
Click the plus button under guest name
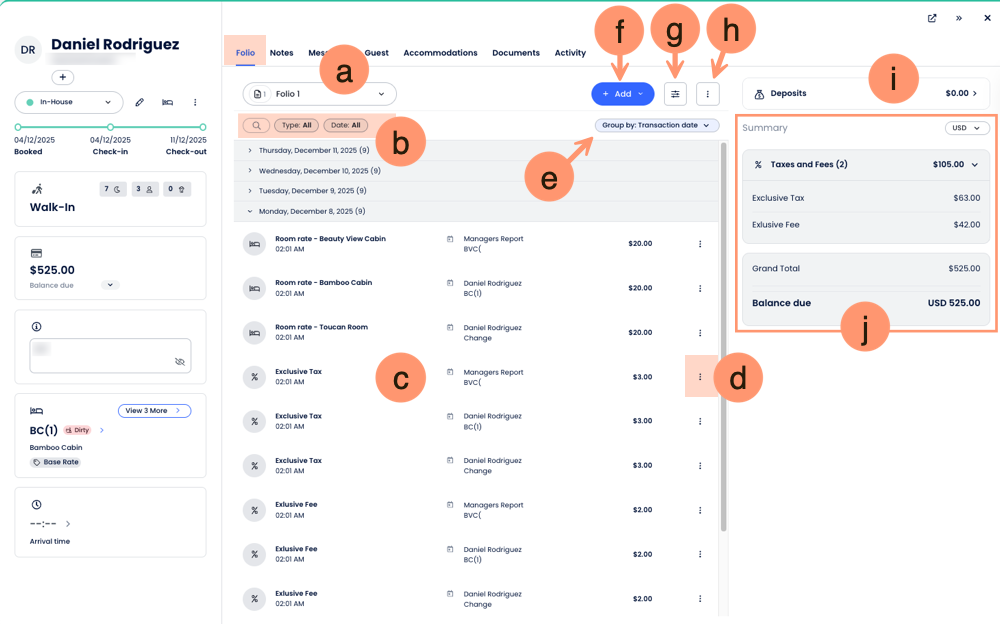pyautogui.click(x=63, y=77)
